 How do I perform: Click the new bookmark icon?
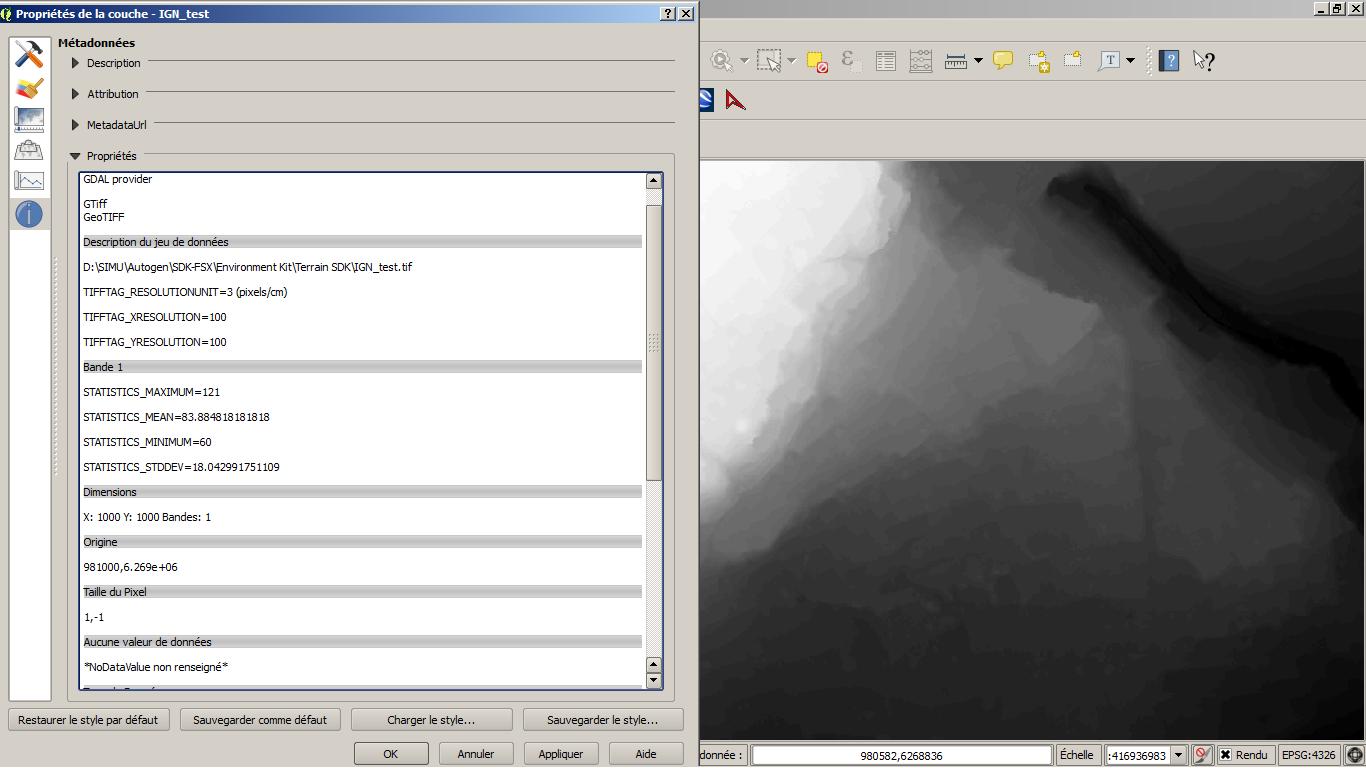pyautogui.click(x=1039, y=61)
